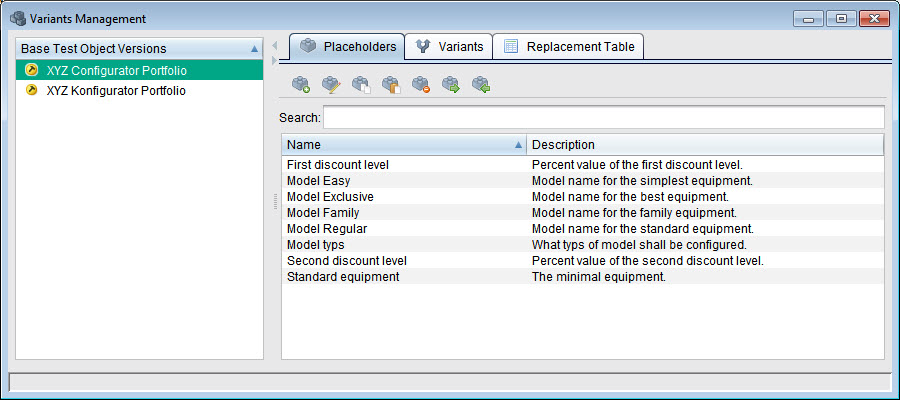Click 'What typs of model shall be configured.'
900x400 pixels.
pos(639,244)
